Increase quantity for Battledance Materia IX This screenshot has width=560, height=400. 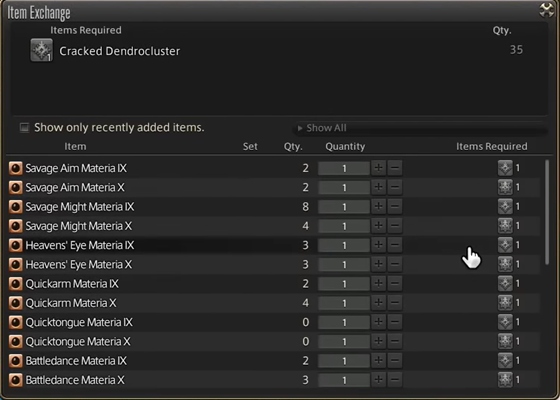[x=379, y=361]
